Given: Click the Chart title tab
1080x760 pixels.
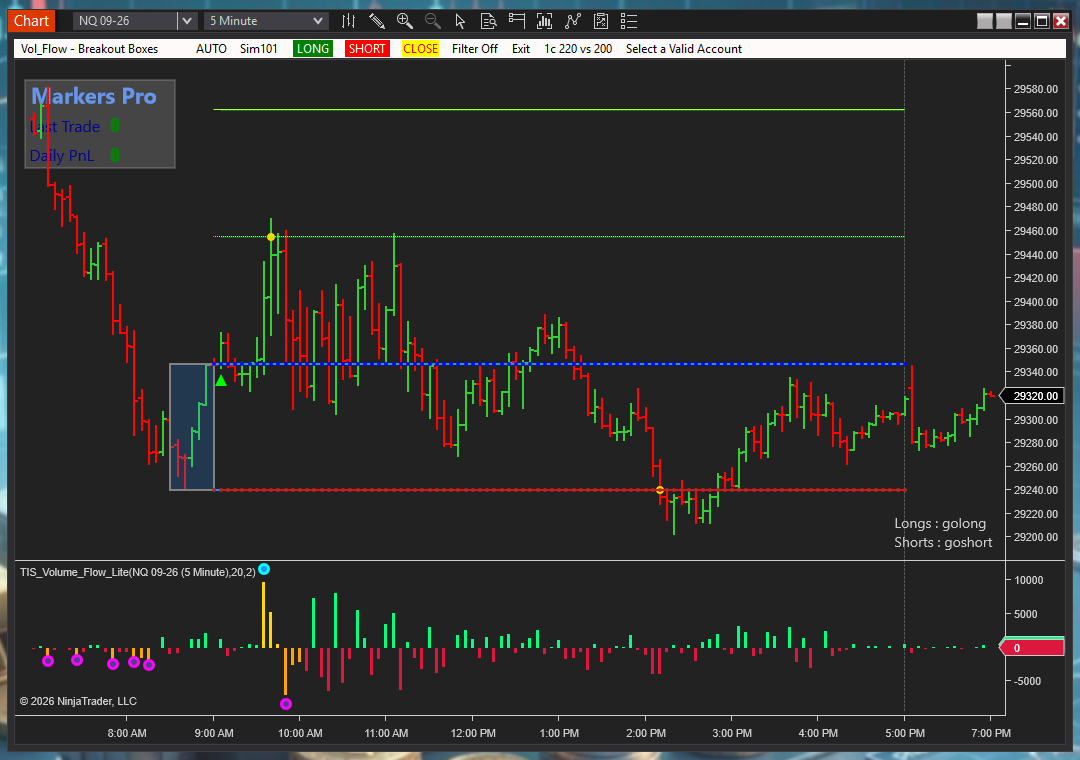Looking at the screenshot, I should click(x=31, y=21).
